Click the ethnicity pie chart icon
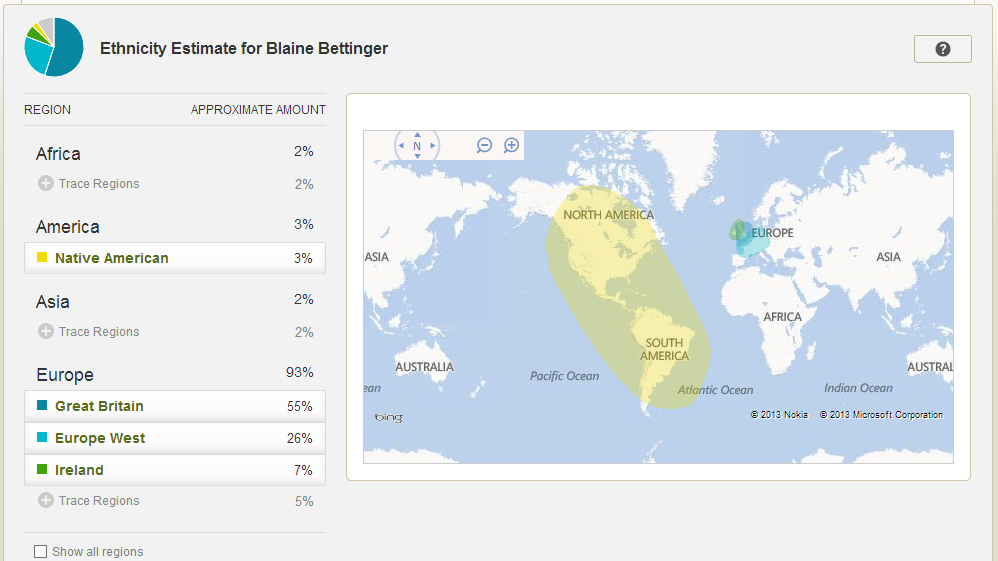 54,47
